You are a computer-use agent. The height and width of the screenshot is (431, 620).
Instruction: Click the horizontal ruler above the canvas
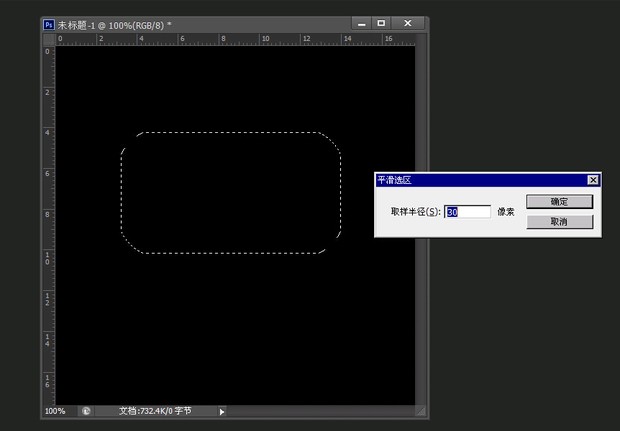pos(230,39)
